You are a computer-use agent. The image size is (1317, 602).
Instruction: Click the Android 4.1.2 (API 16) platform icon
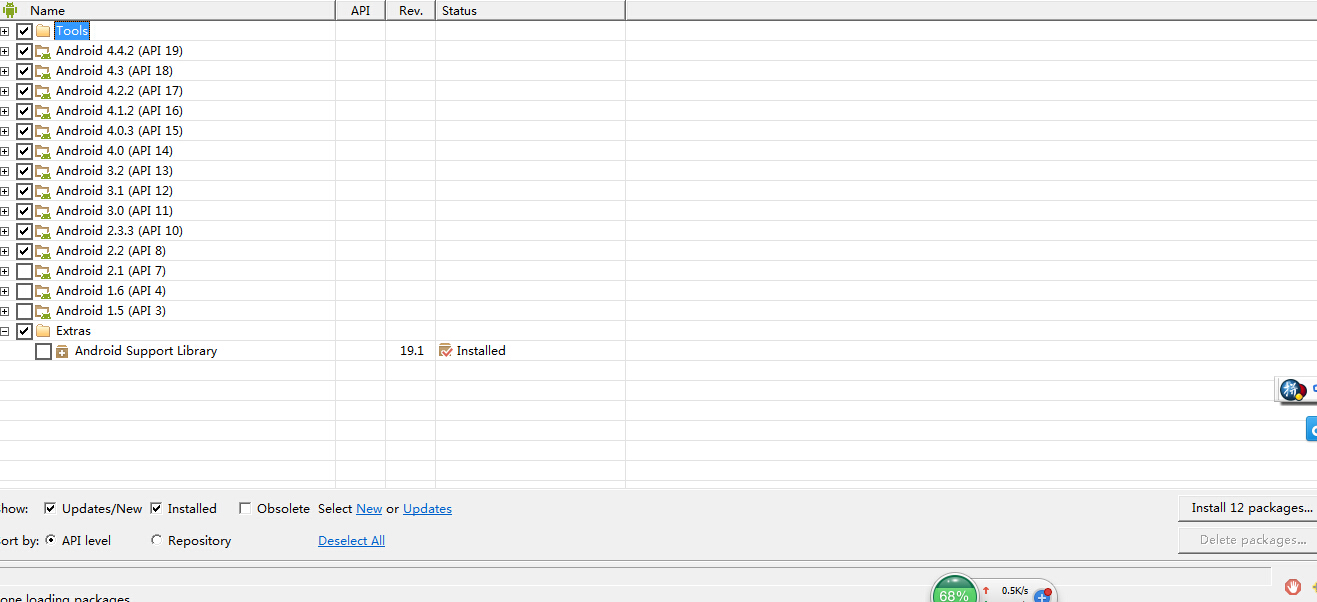[43, 111]
